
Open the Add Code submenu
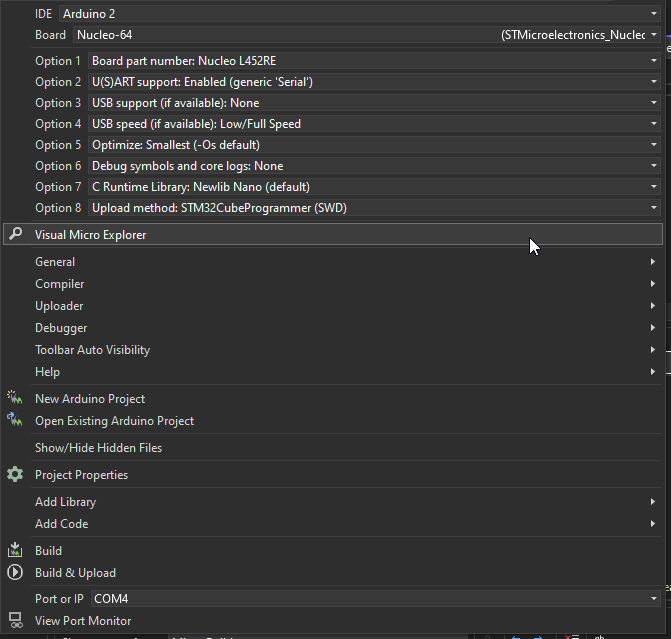click(333, 523)
